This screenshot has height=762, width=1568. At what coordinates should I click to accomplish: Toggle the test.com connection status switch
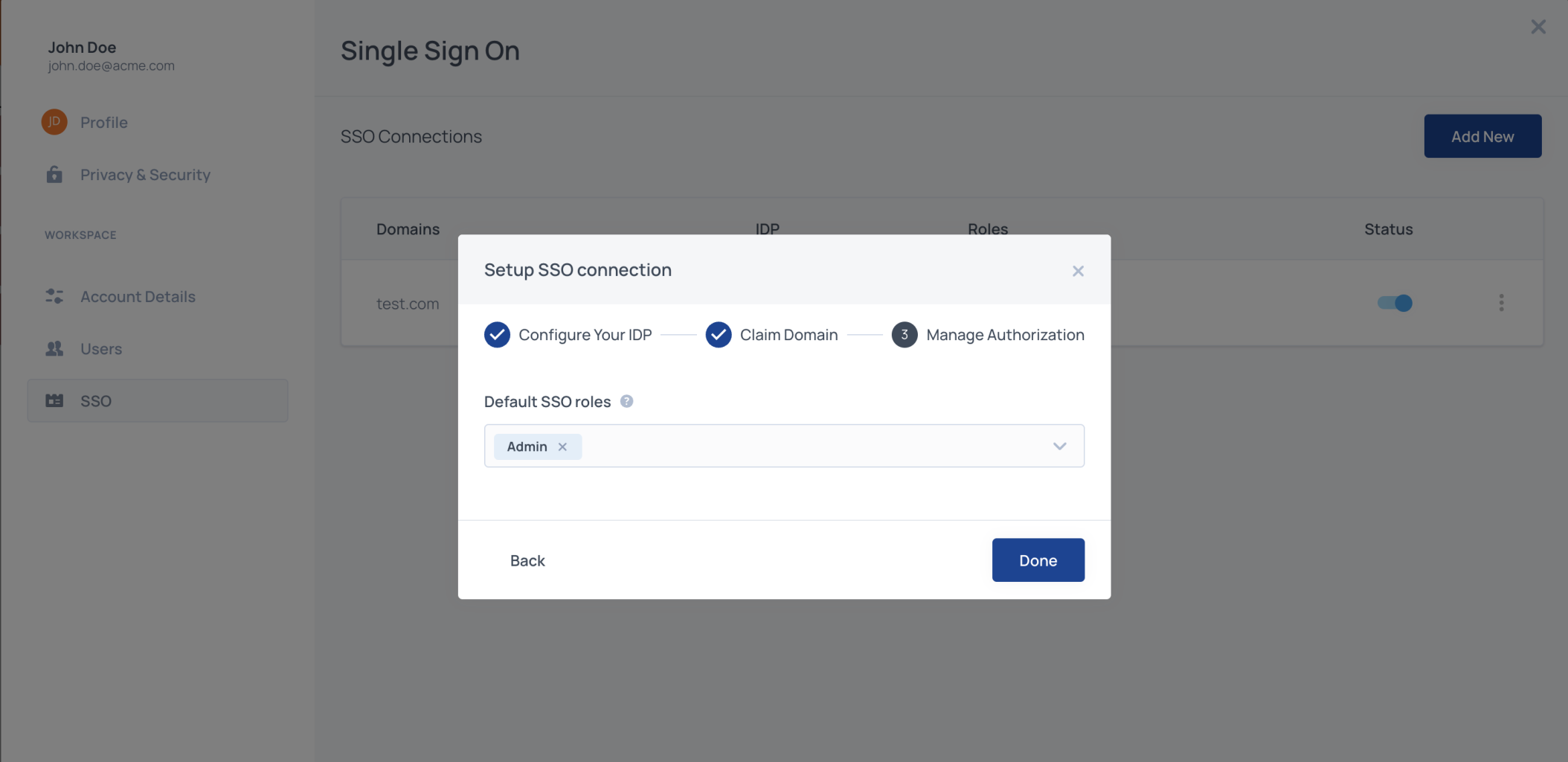pos(1395,303)
